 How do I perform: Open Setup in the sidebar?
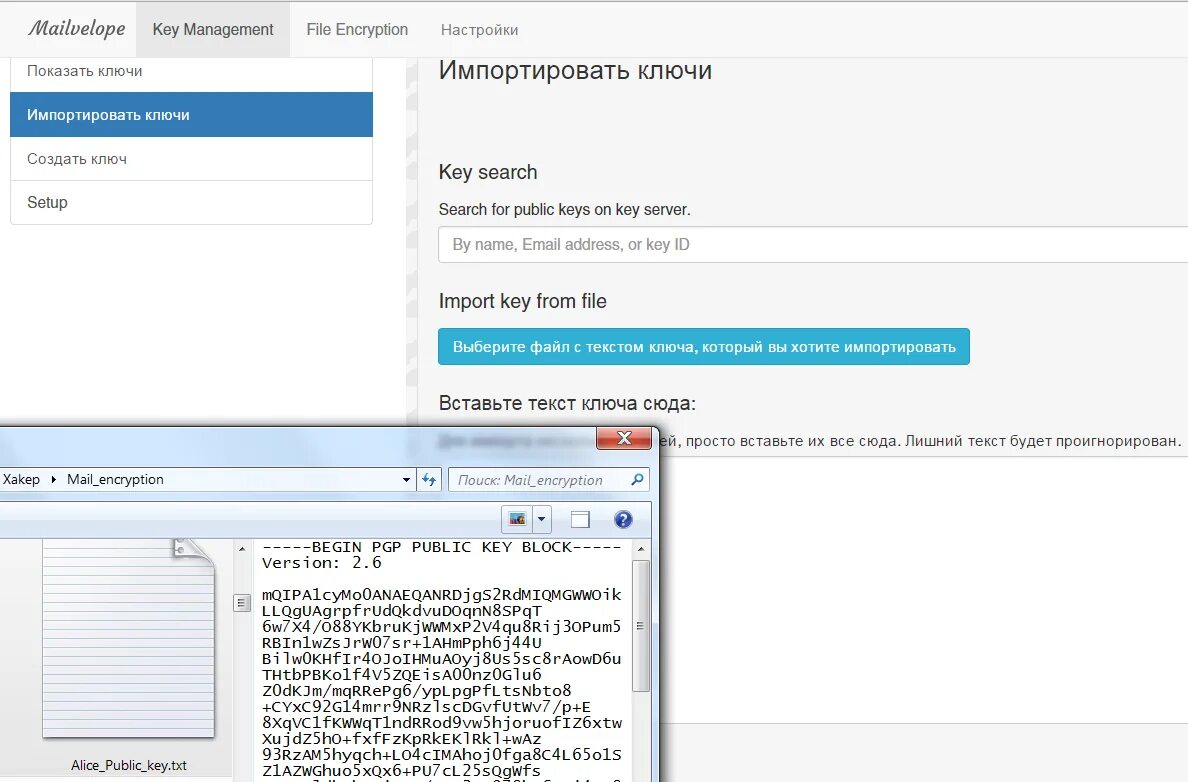tap(192, 202)
